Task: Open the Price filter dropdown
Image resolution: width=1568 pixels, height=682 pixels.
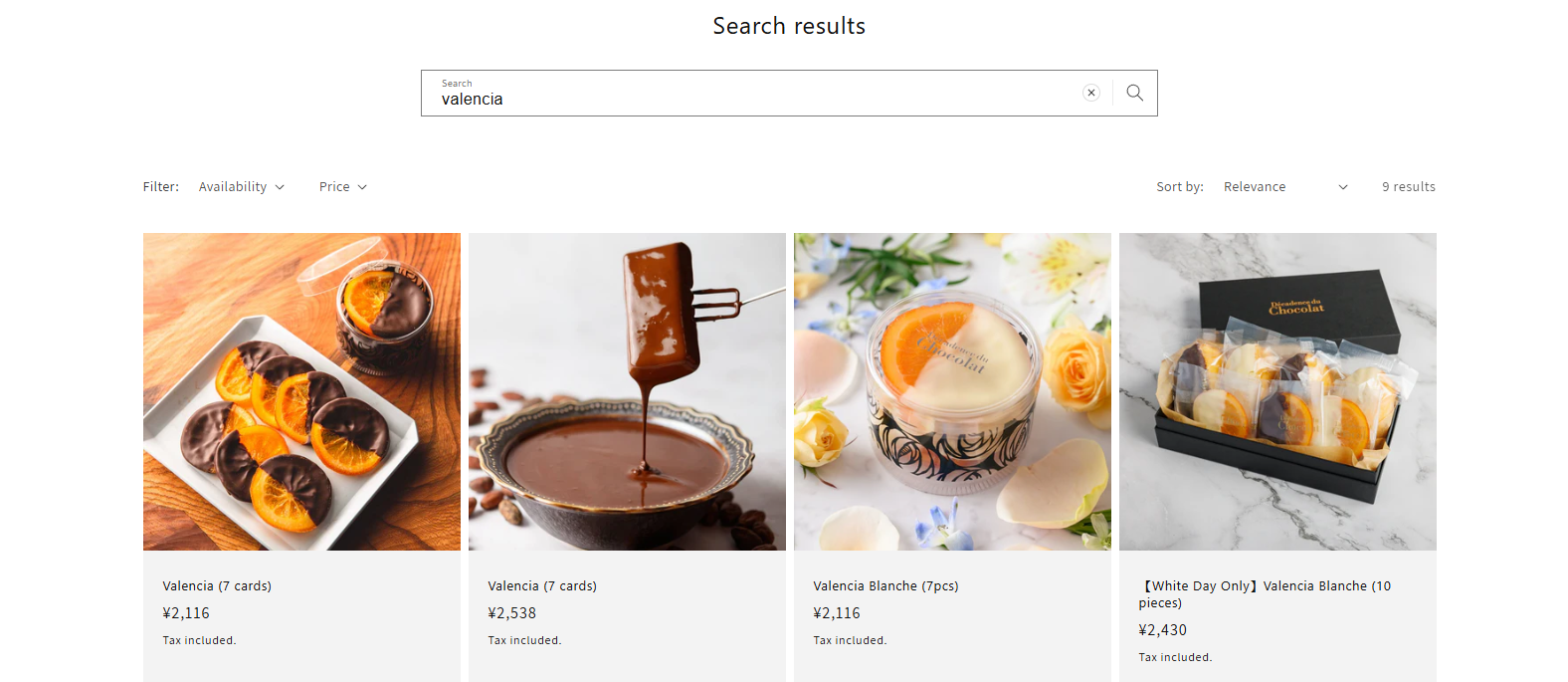Action: click(x=342, y=187)
